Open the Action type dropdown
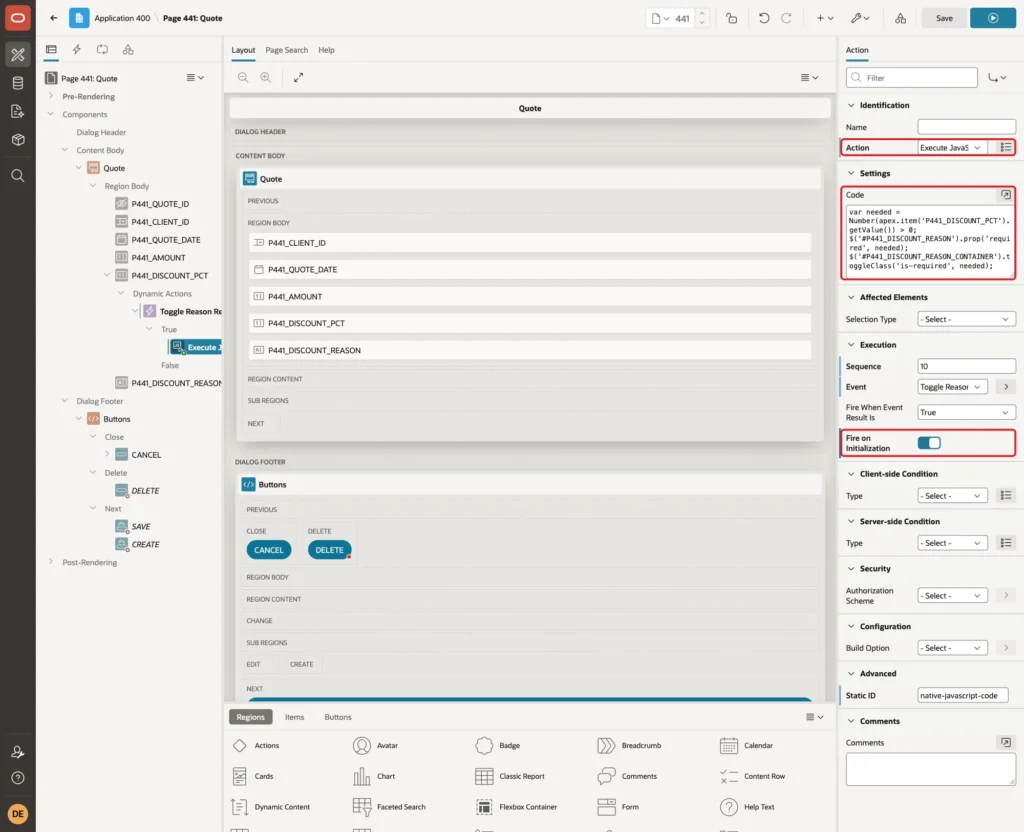1024x832 pixels. [x=952, y=148]
